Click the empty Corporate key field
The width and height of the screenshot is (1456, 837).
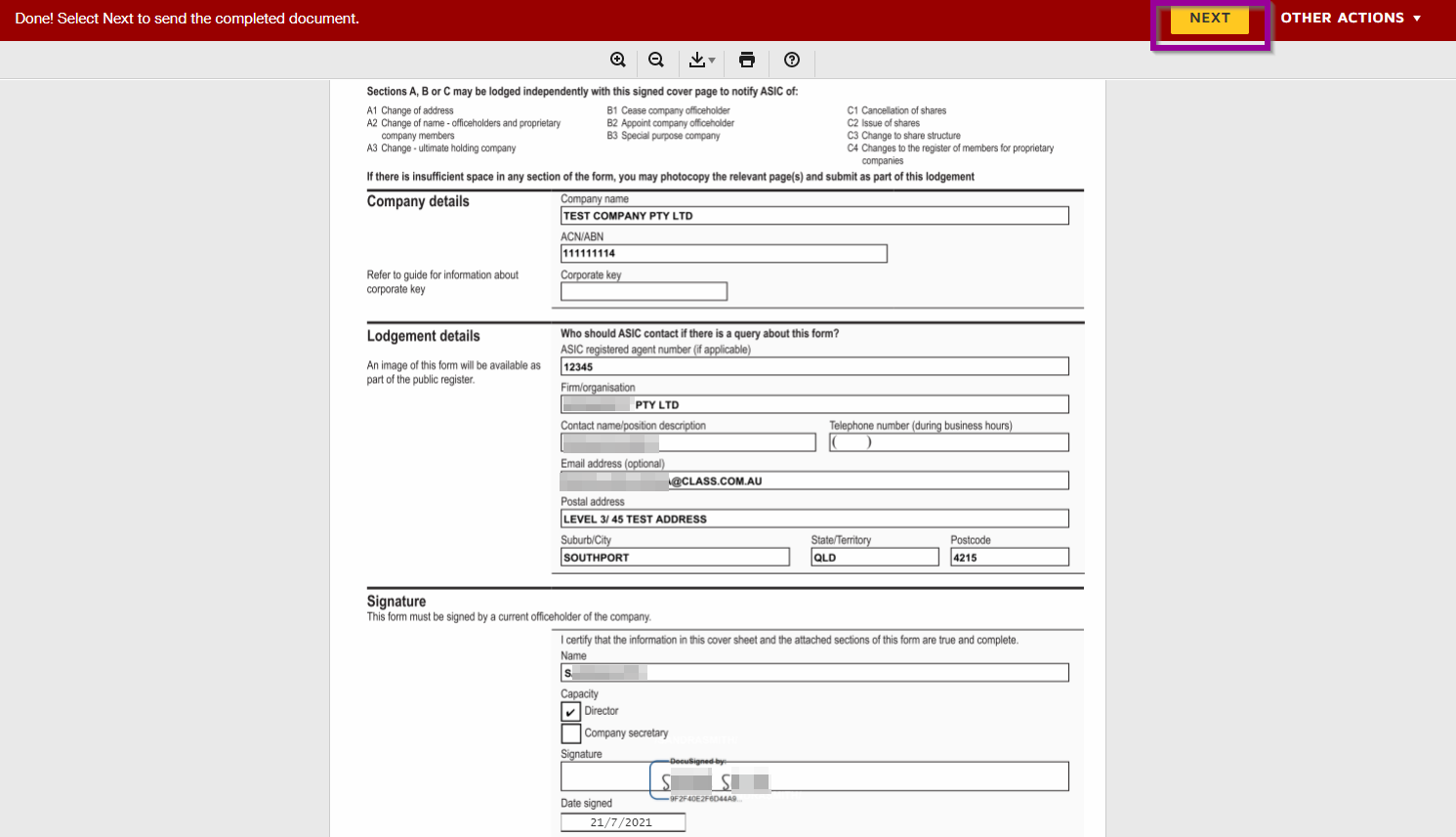644,291
